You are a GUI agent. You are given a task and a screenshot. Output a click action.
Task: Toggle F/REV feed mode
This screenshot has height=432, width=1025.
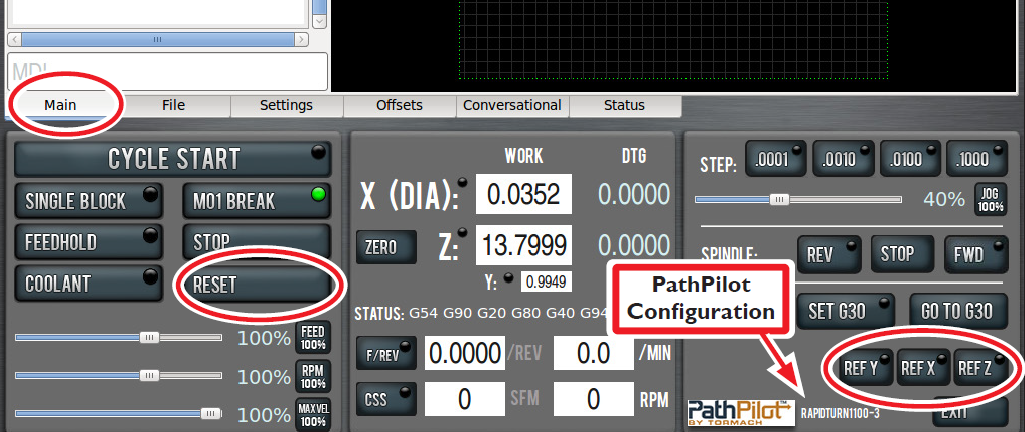click(x=386, y=353)
